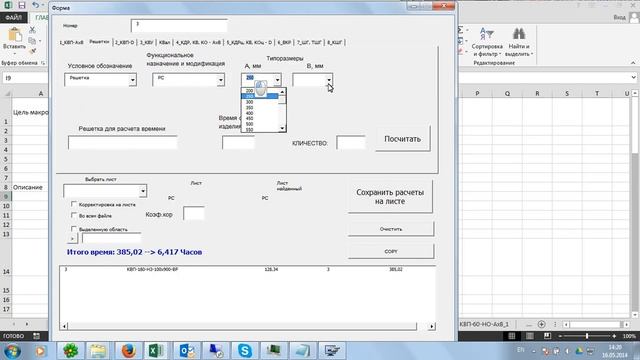Open Windows Explorer folder from taskbar

point(98,350)
